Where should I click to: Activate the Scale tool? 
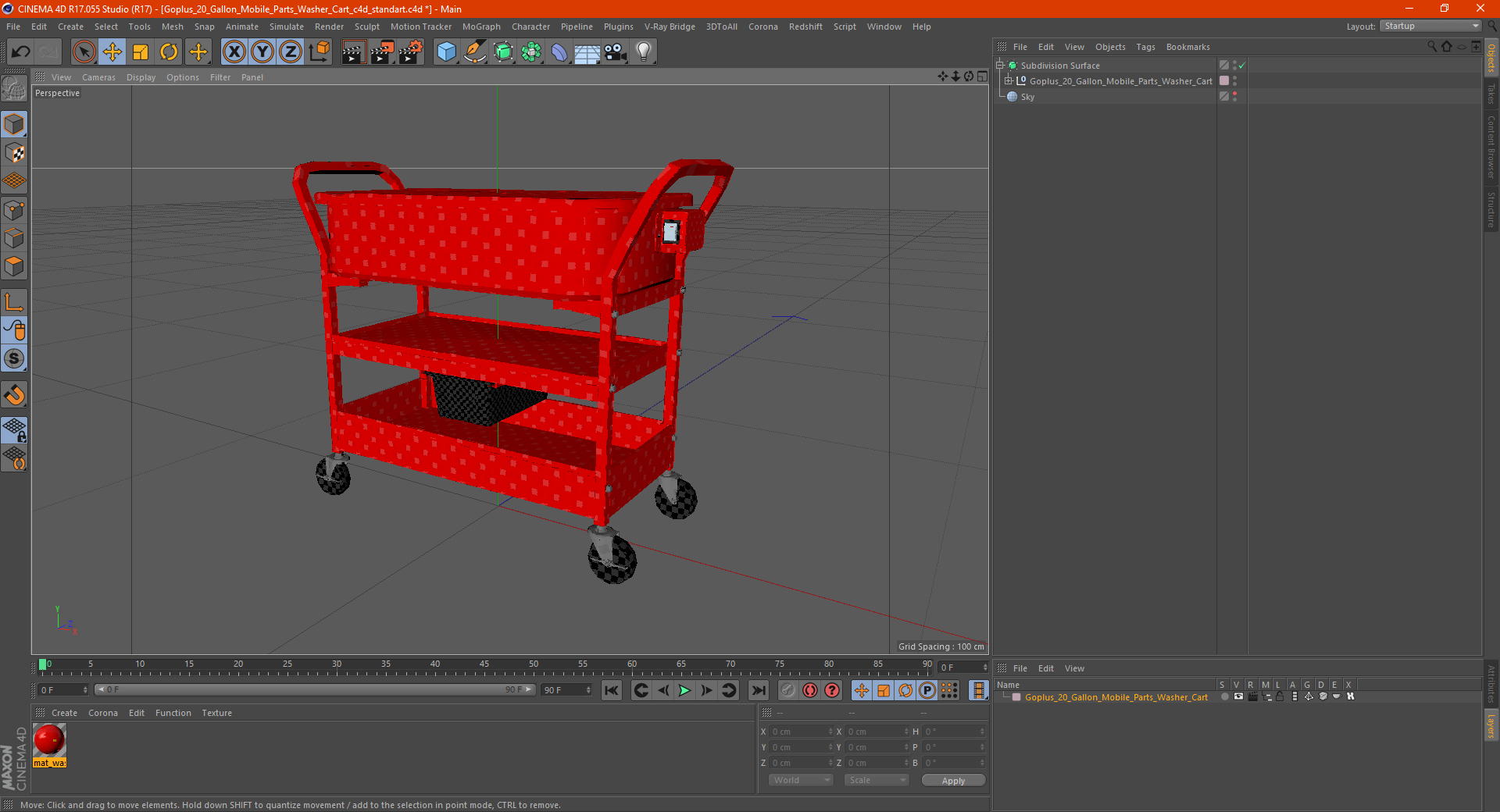click(x=141, y=52)
